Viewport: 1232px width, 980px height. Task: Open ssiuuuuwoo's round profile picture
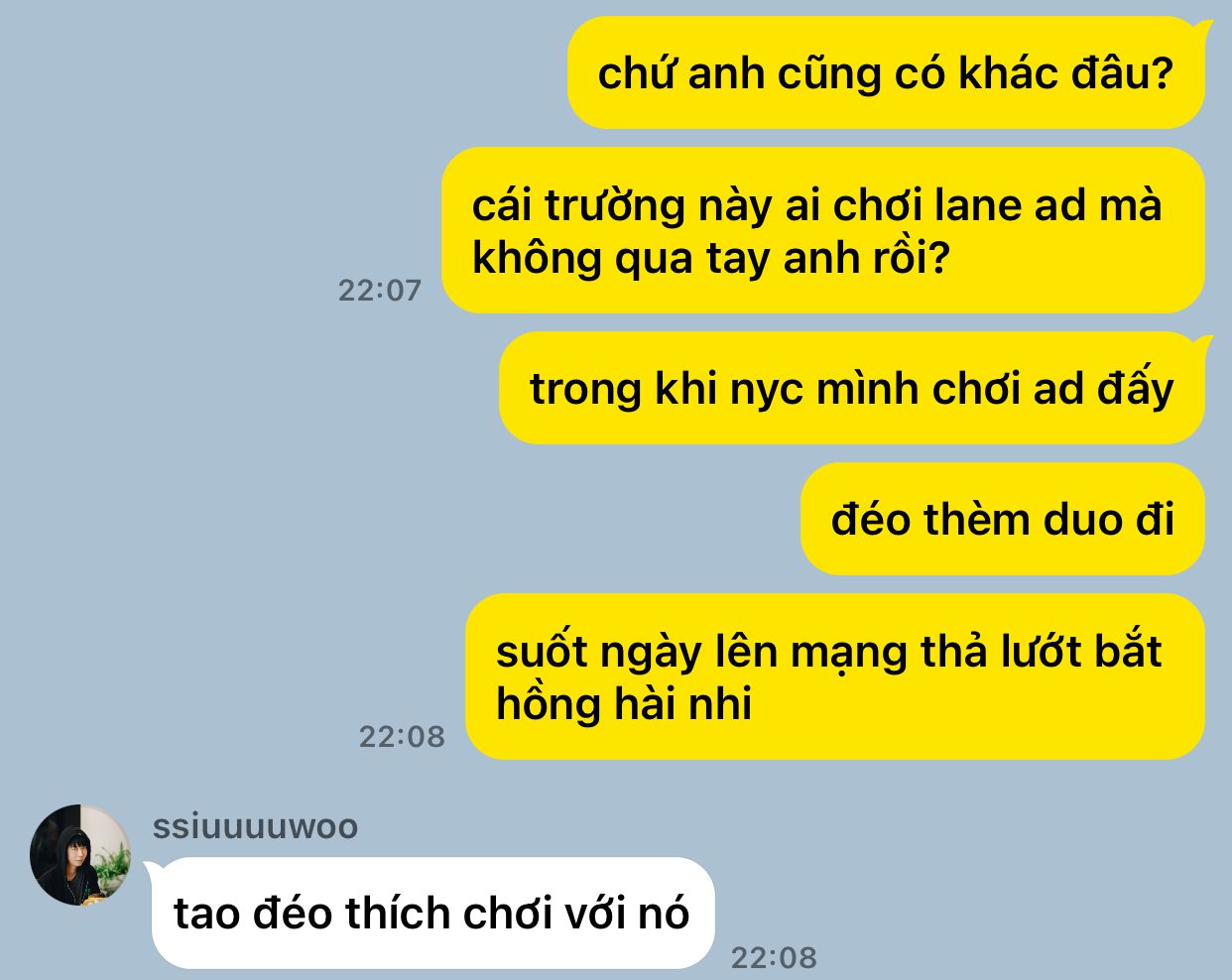(x=80, y=855)
